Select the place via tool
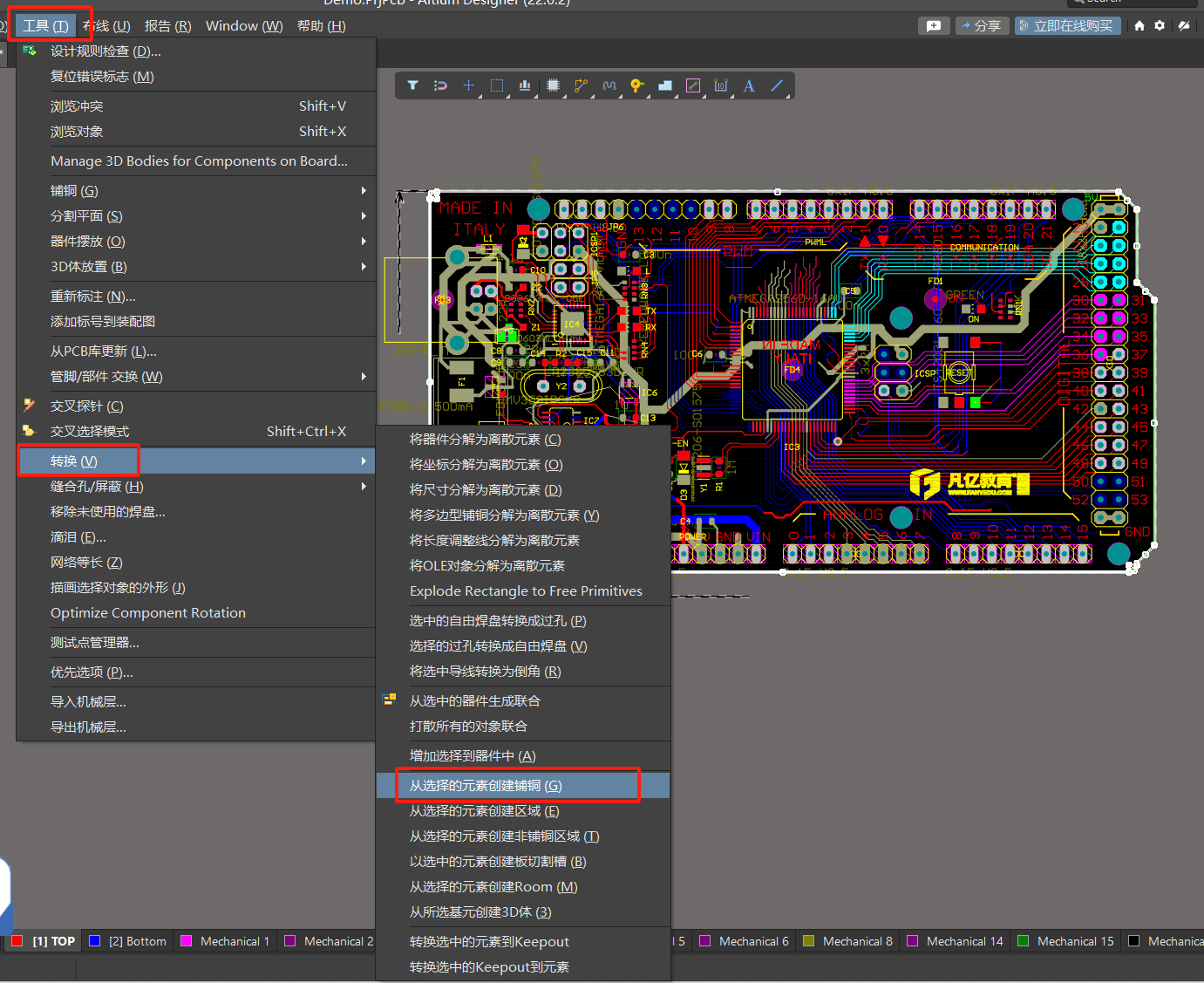Viewport: 1204px width, 983px height. 637,85
